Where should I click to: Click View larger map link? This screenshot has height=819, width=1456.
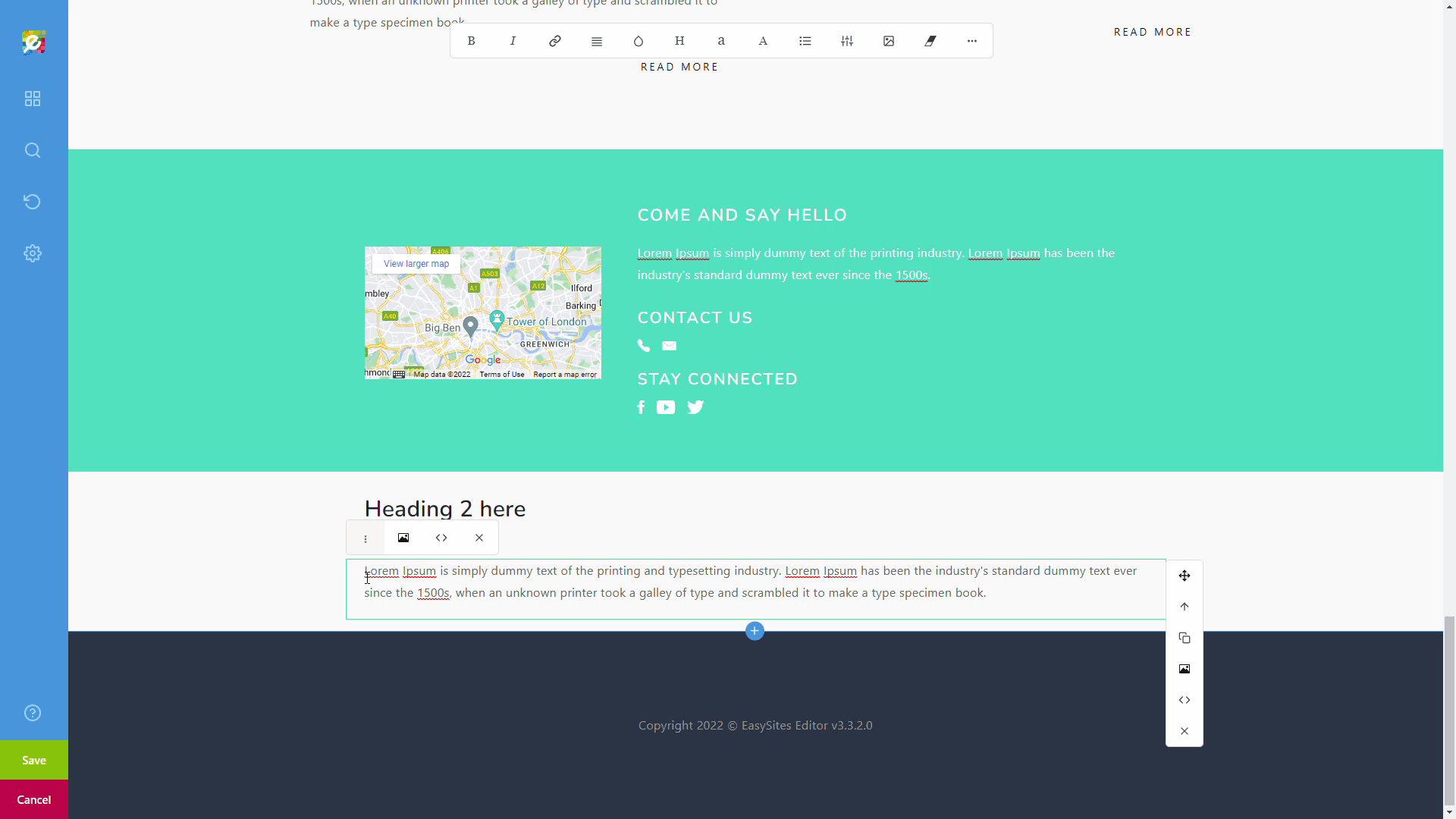point(416,264)
